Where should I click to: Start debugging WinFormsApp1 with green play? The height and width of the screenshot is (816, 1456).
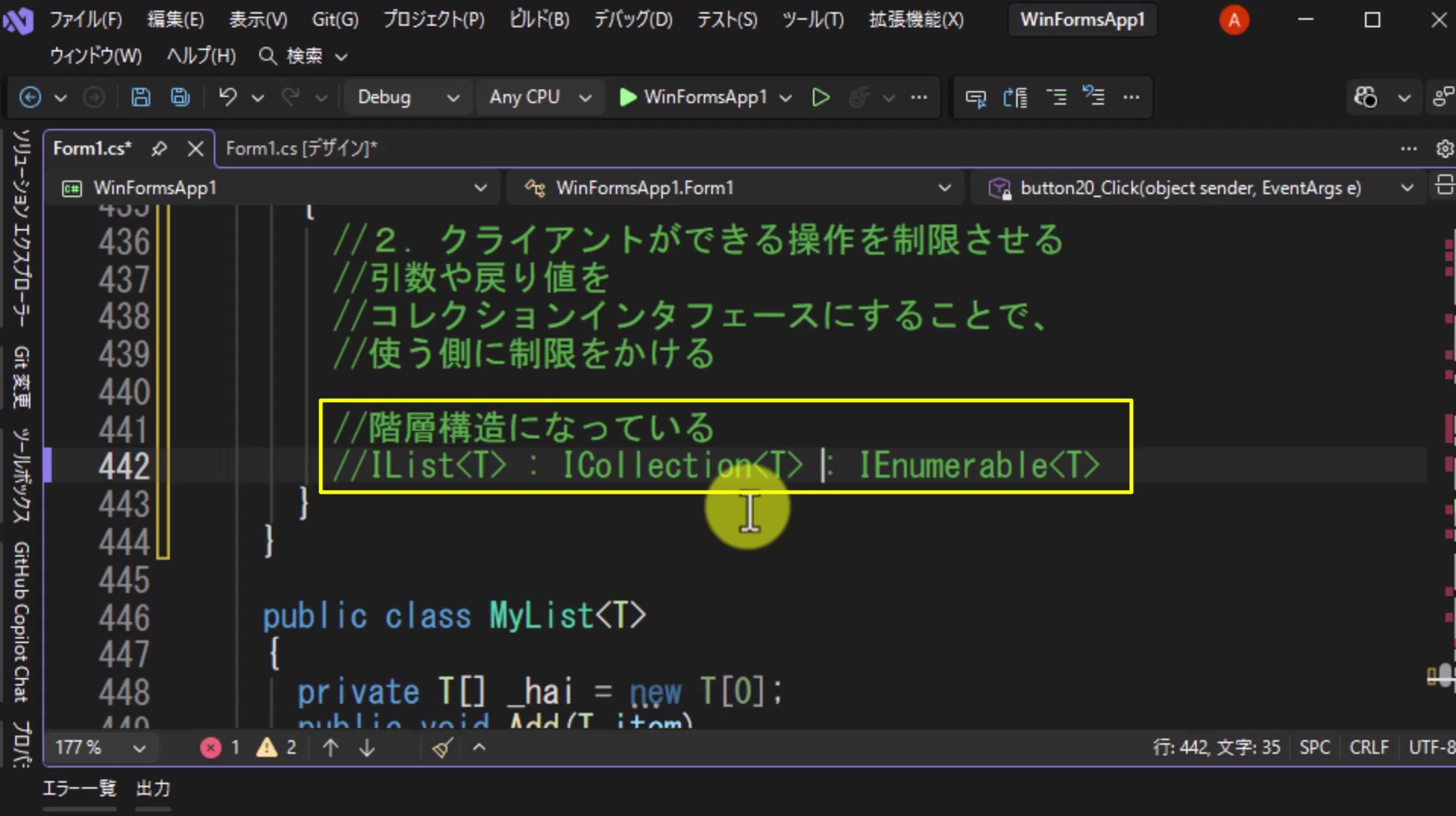(693, 97)
